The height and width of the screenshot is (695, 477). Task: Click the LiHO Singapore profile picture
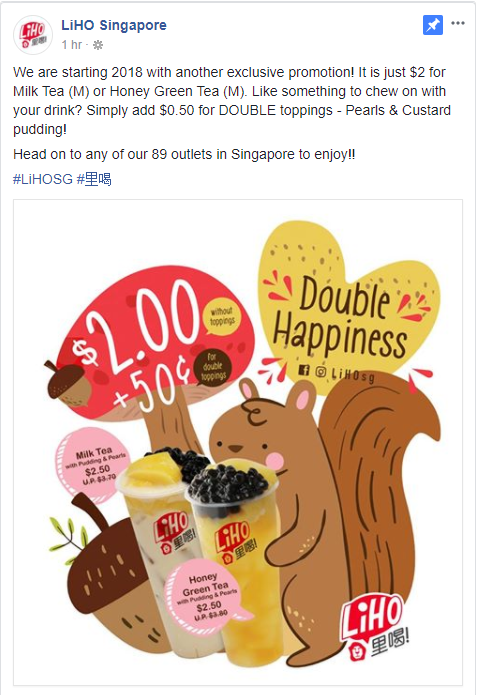[33, 35]
